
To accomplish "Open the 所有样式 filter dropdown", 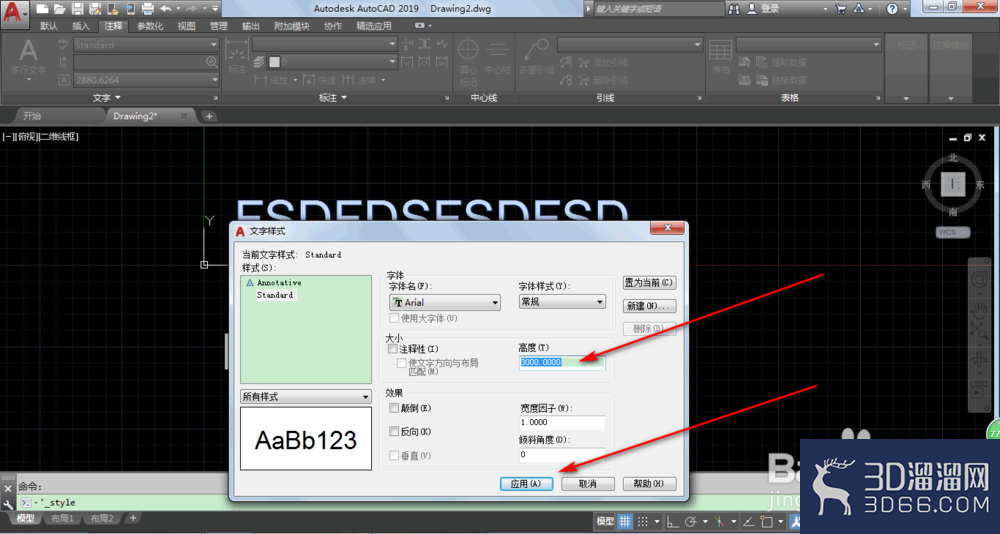I will tap(305, 397).
